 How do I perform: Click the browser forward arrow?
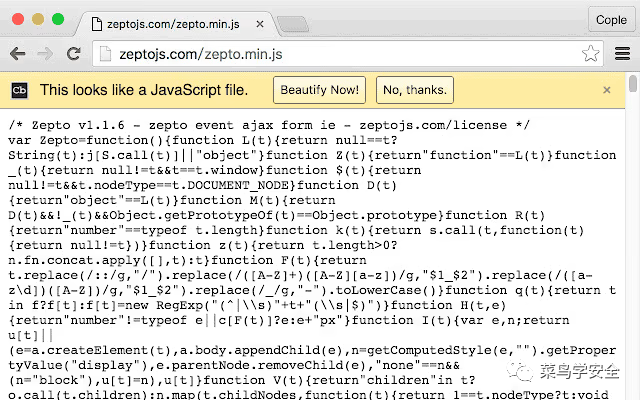point(45,53)
